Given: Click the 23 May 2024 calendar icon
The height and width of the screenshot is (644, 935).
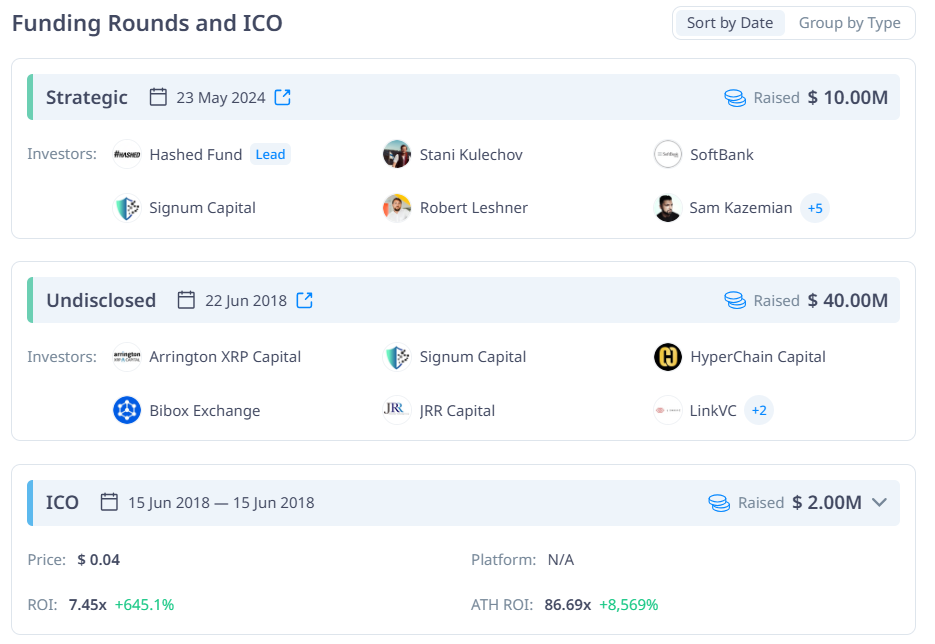Looking at the screenshot, I should pyautogui.click(x=158, y=97).
